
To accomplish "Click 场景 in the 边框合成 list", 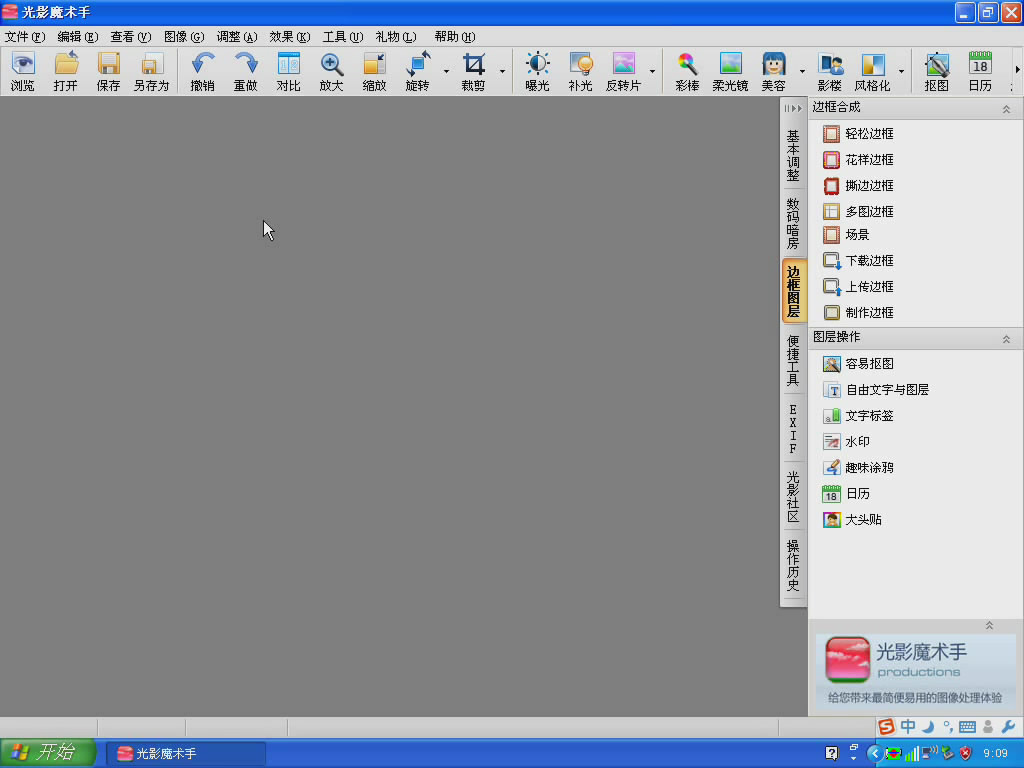I will tap(846, 235).
